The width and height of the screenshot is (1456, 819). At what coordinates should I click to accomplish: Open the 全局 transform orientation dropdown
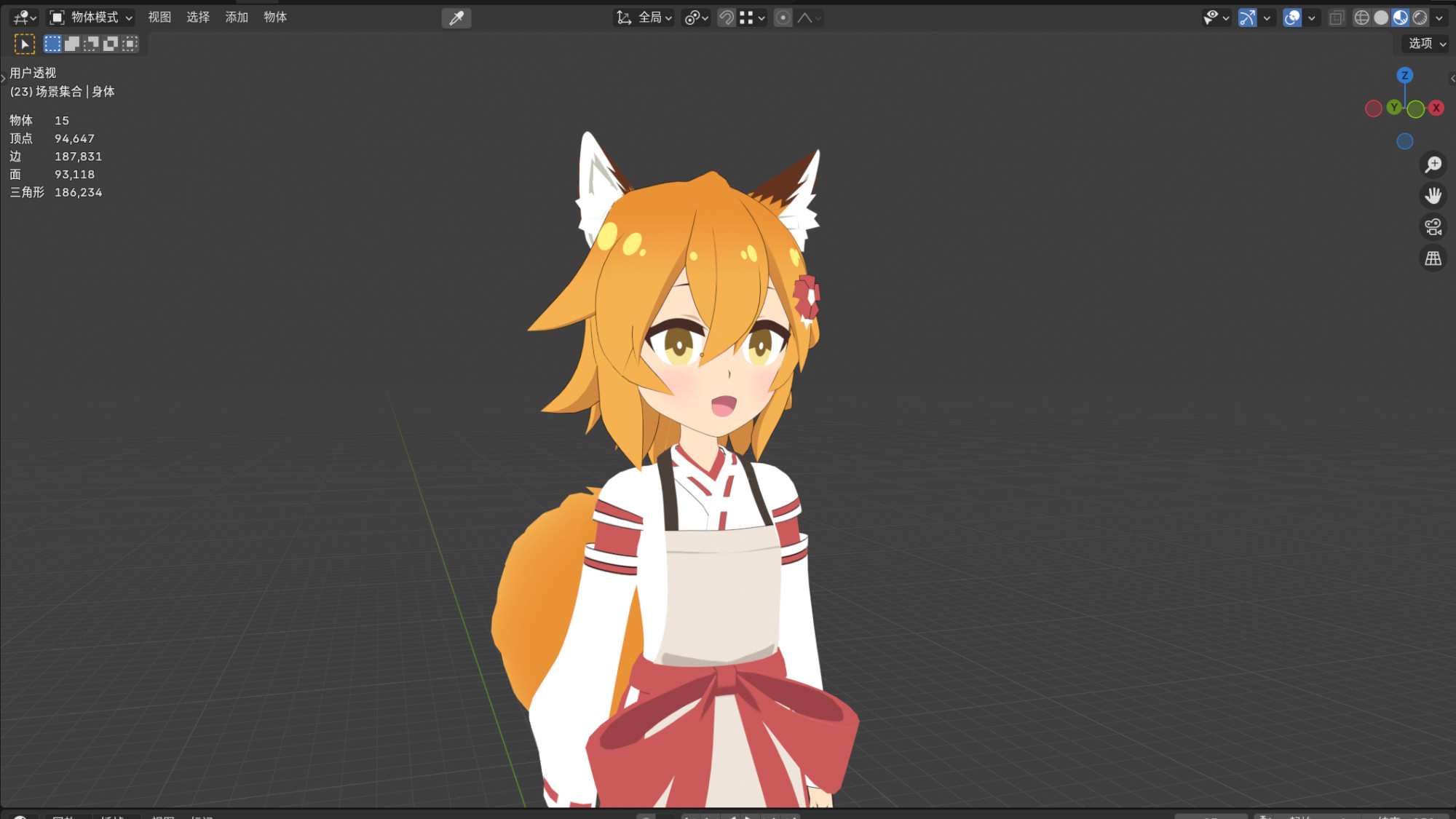tap(645, 17)
